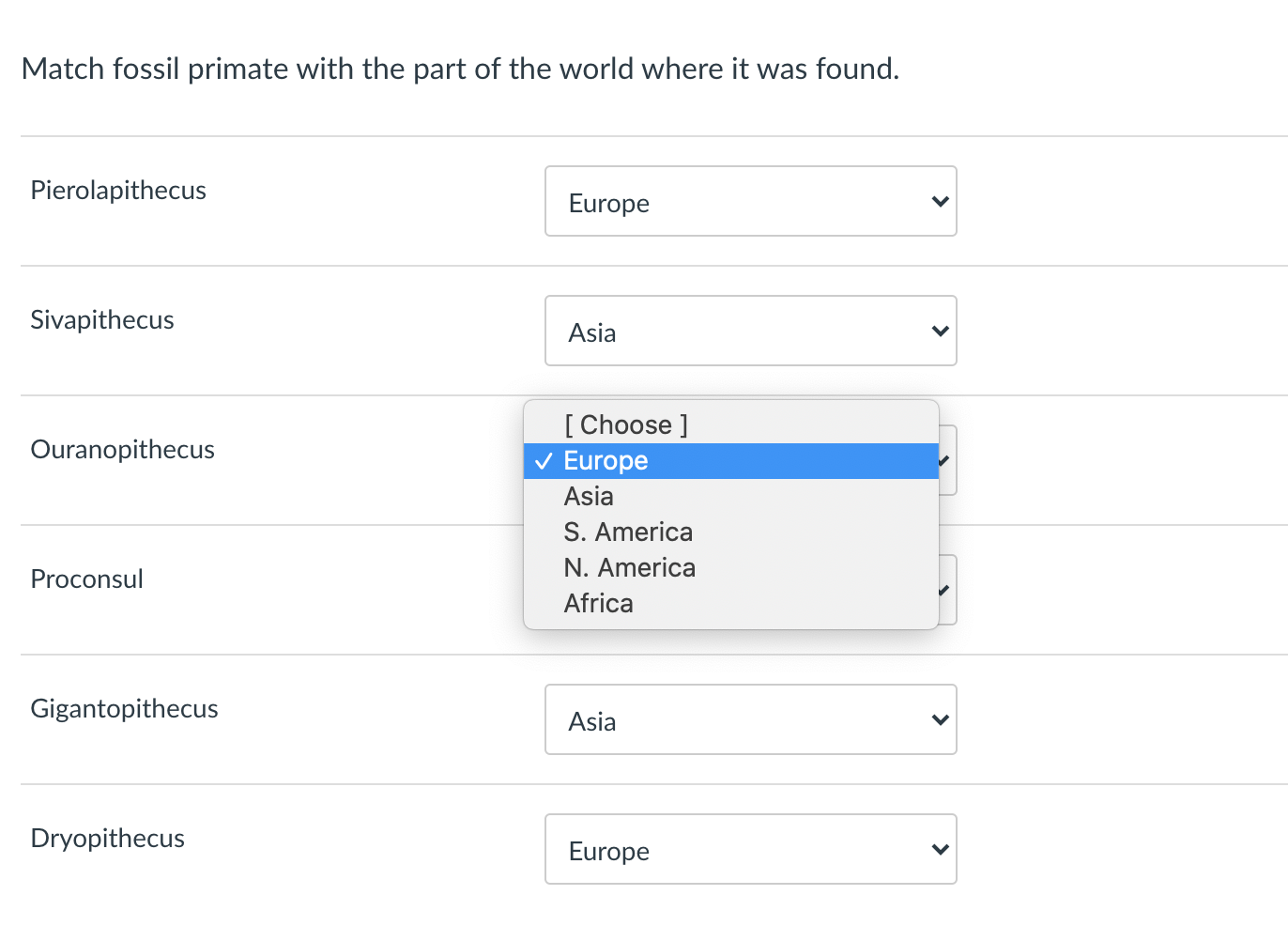Click the Sivapithecus row label

(102, 320)
